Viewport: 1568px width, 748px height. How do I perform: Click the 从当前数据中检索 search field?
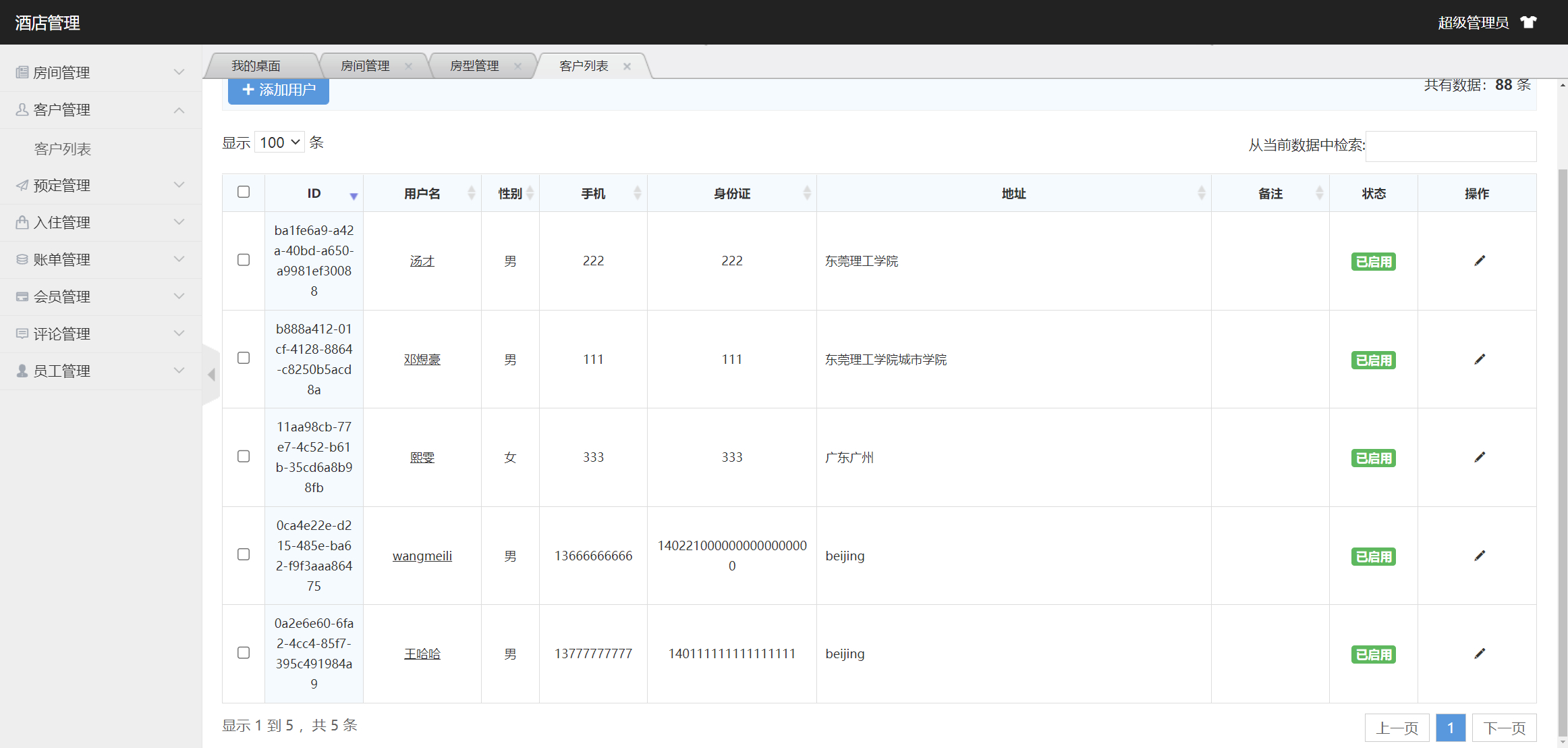(1451, 146)
